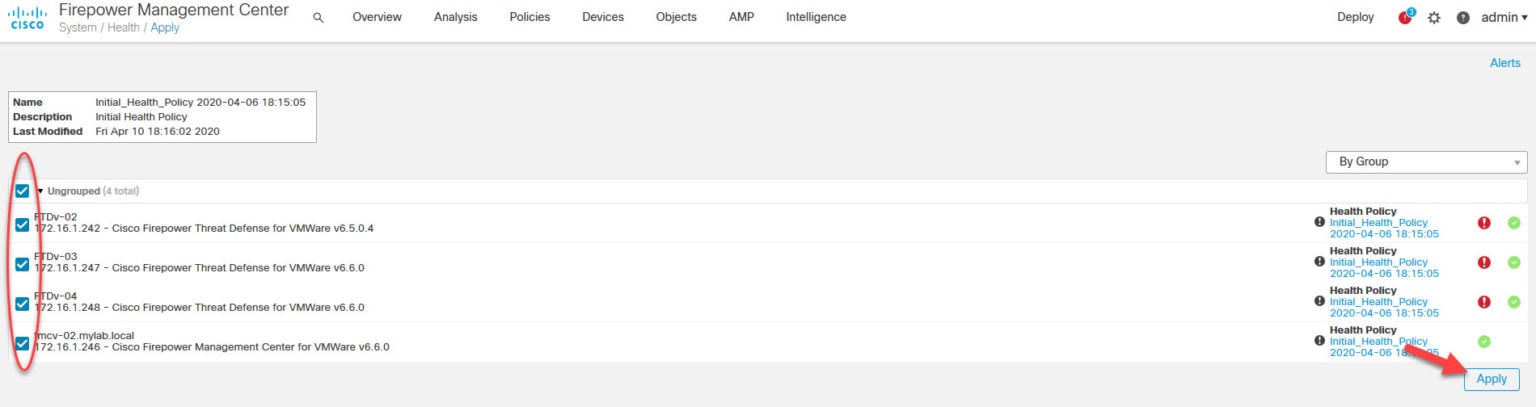Click the Deploy button
The image size is (1536, 407).
[1355, 17]
